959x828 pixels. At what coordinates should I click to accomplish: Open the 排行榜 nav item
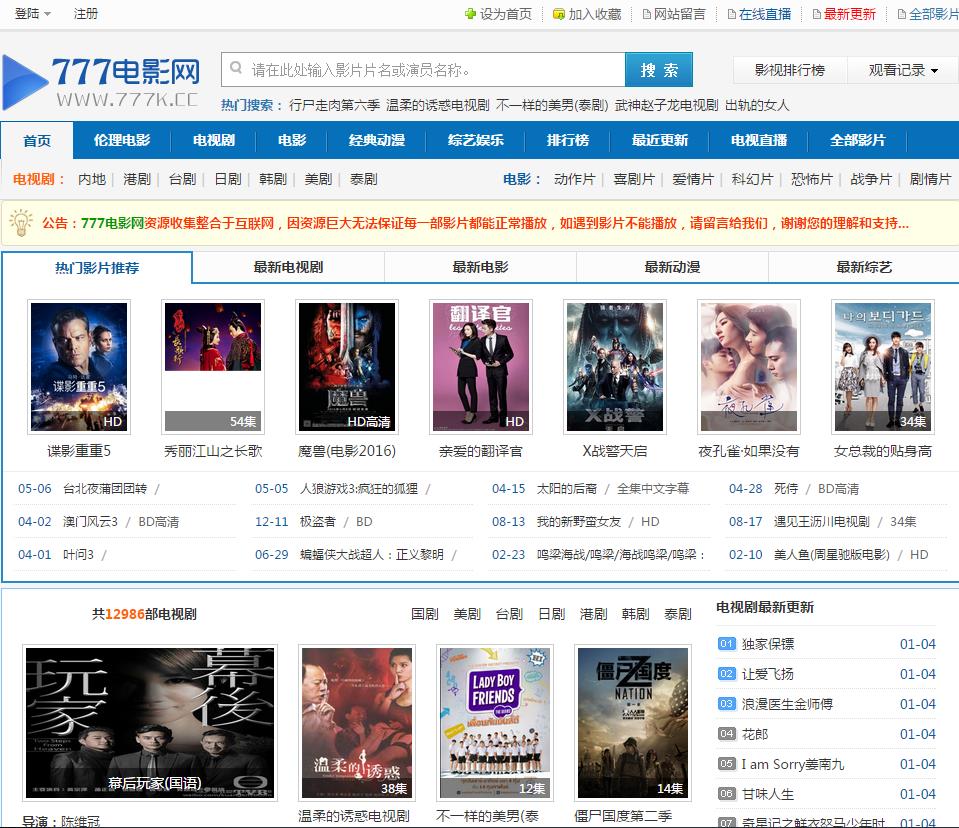[x=568, y=140]
